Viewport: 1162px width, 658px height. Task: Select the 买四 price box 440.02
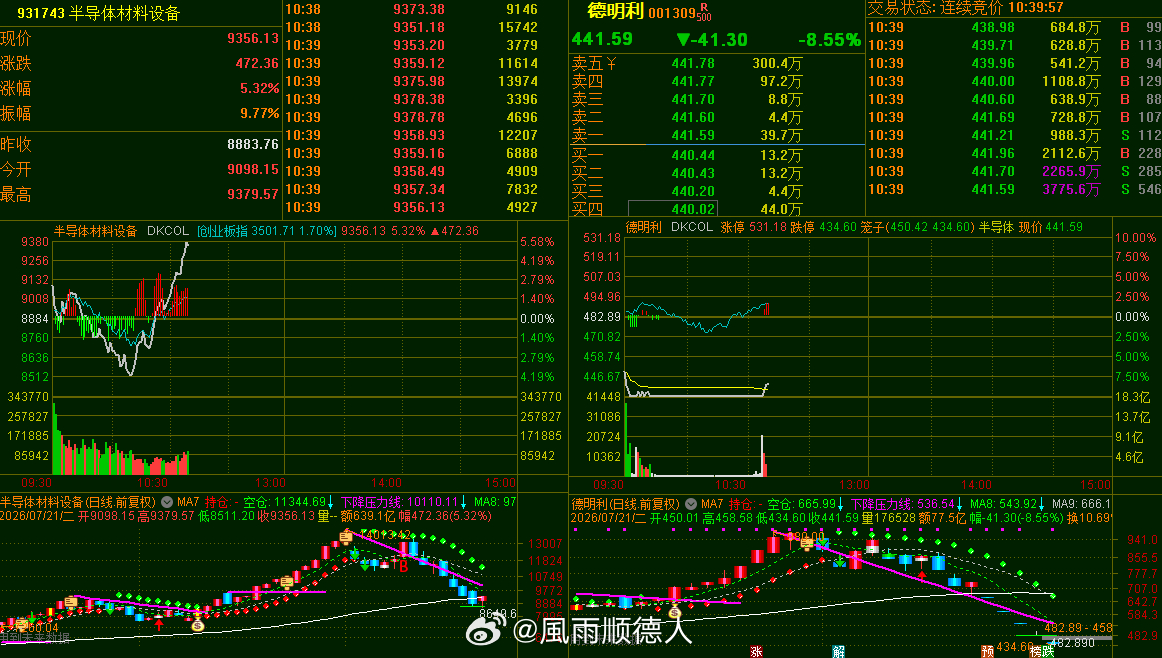672,209
